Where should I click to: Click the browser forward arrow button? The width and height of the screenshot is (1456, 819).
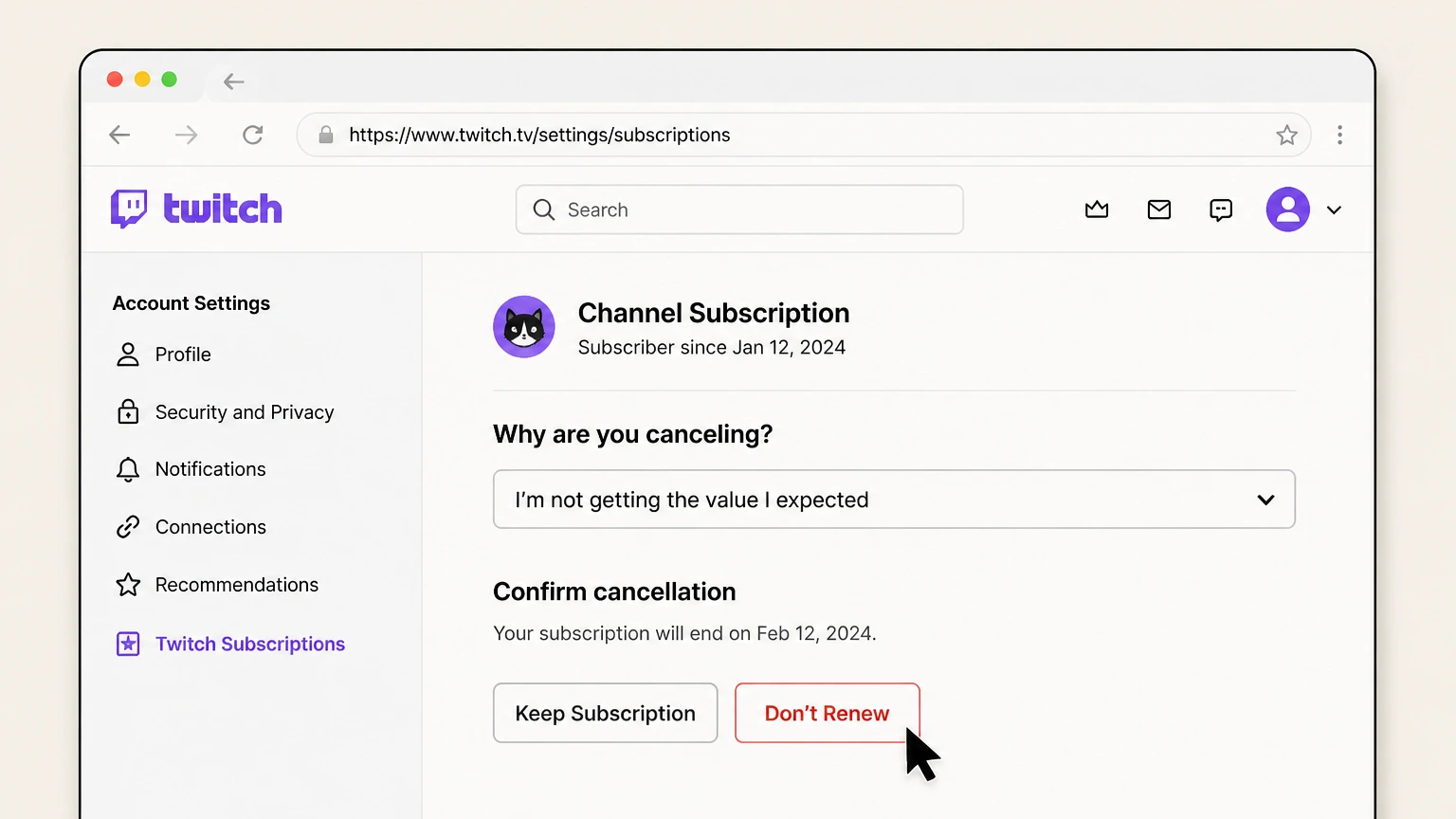[187, 135]
